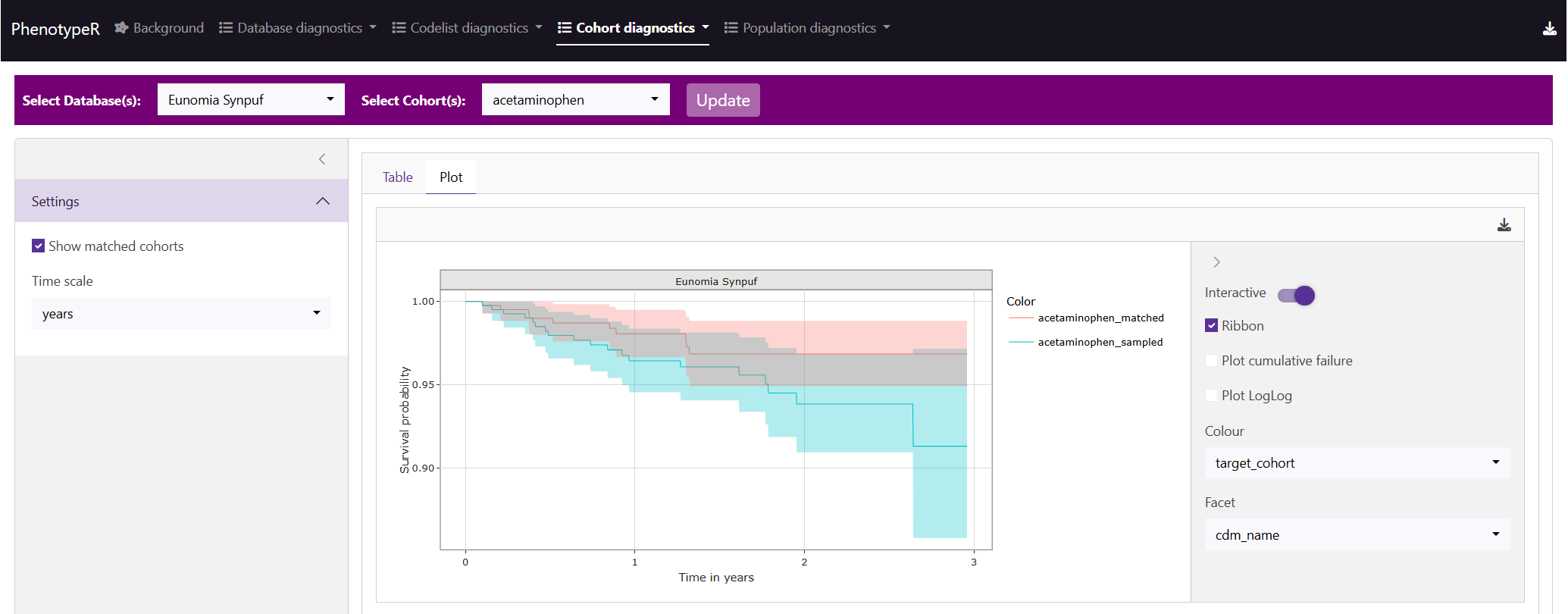Uncheck Show matched cohorts
This screenshot has width=1568, height=614.
coord(39,246)
